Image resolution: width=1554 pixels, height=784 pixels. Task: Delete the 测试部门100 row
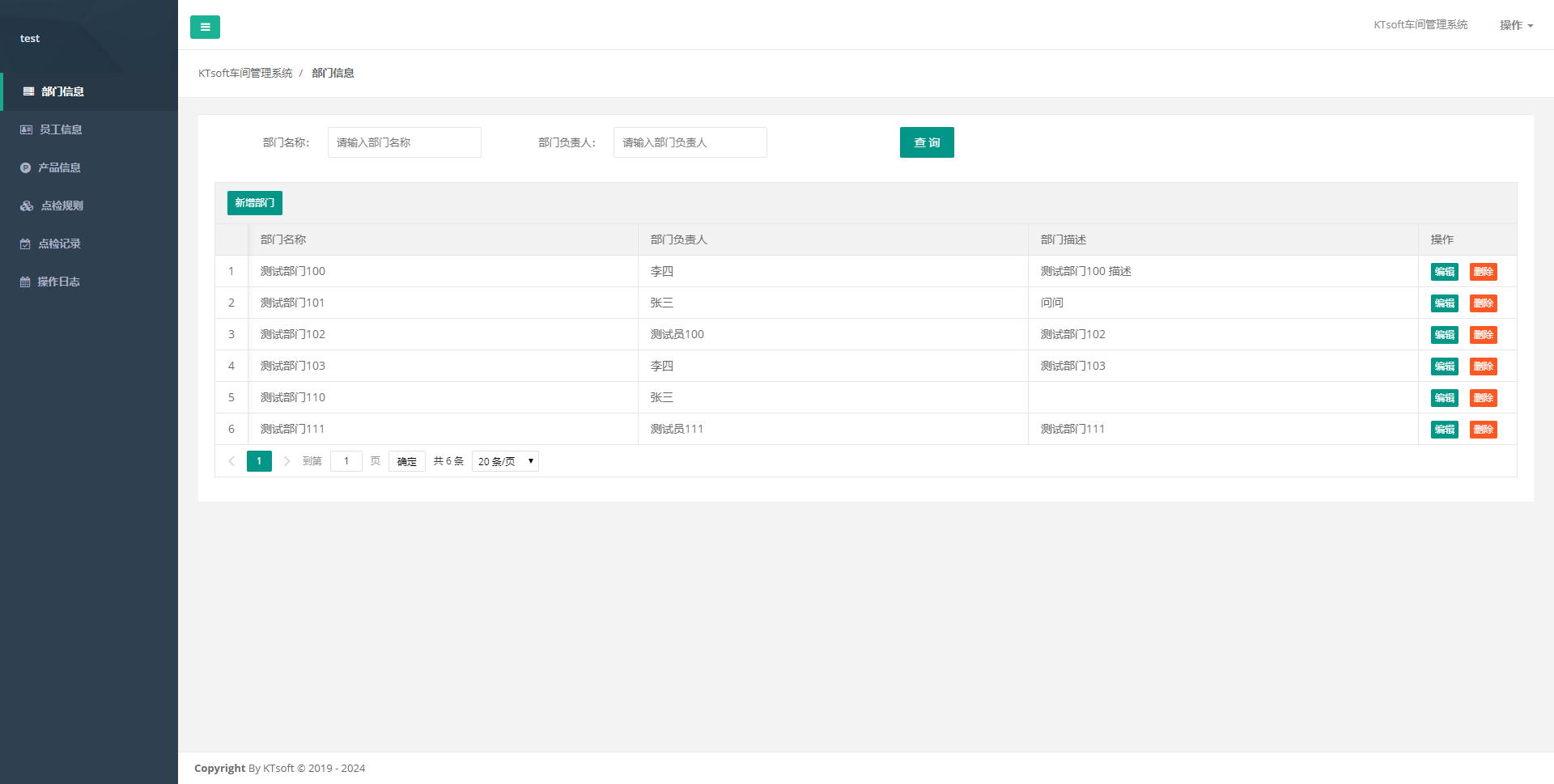click(1484, 272)
